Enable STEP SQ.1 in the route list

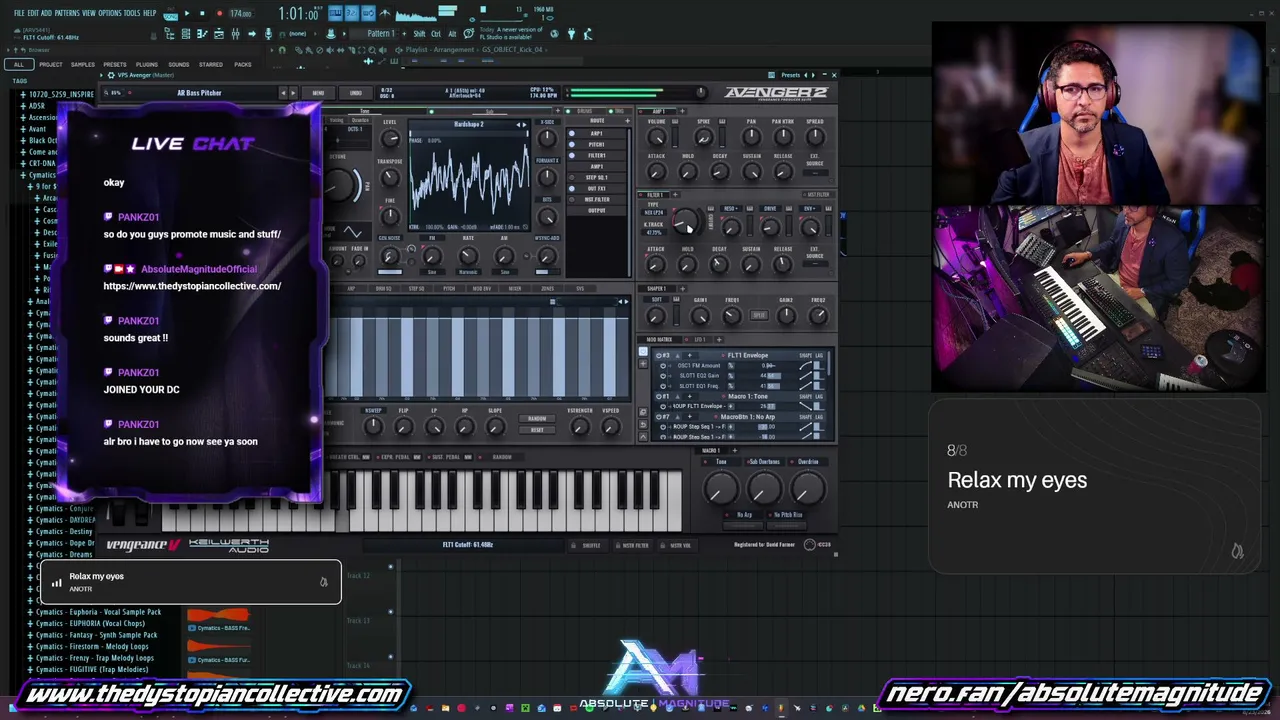point(572,178)
